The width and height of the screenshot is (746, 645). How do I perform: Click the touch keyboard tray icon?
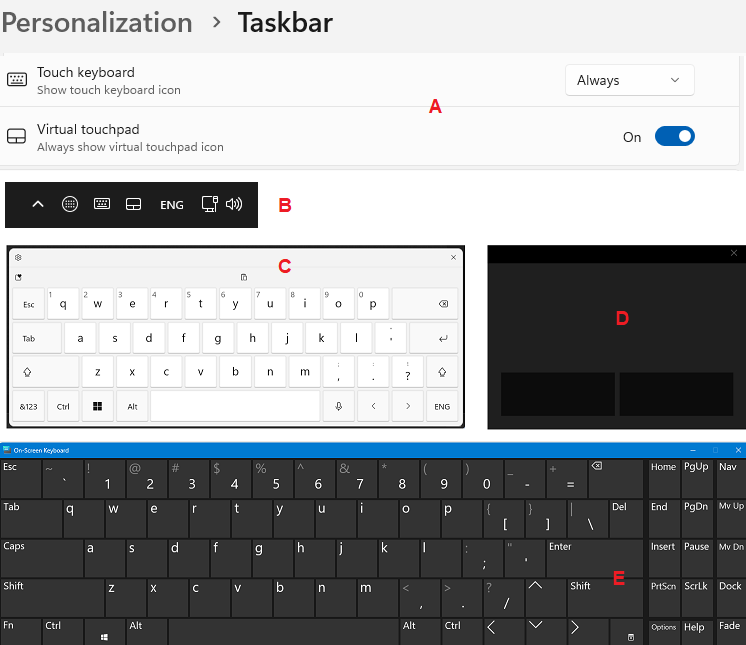(x=102, y=204)
